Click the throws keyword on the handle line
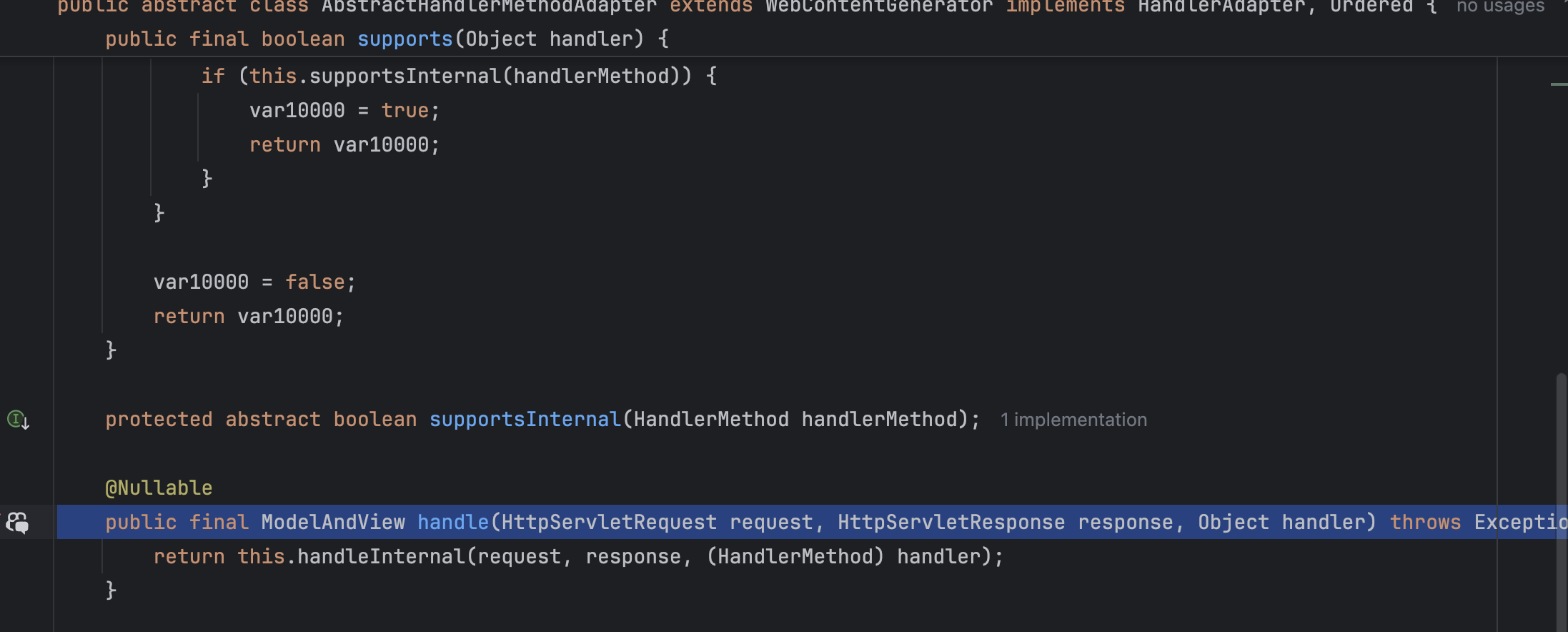The image size is (1568, 632). tap(1426, 523)
